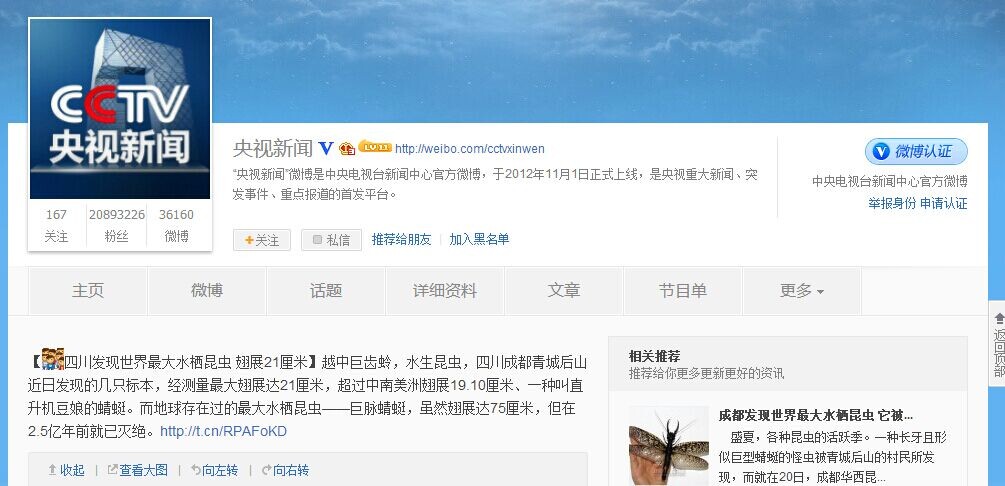This screenshot has height=486, width=1005.
Task: Switch to the 话题 tab
Action: coord(326,291)
